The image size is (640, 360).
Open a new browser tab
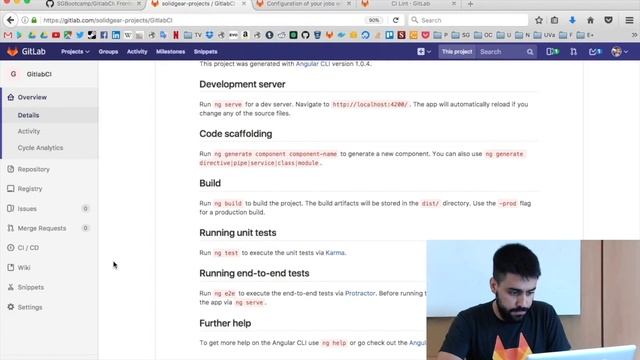pos(470,4)
